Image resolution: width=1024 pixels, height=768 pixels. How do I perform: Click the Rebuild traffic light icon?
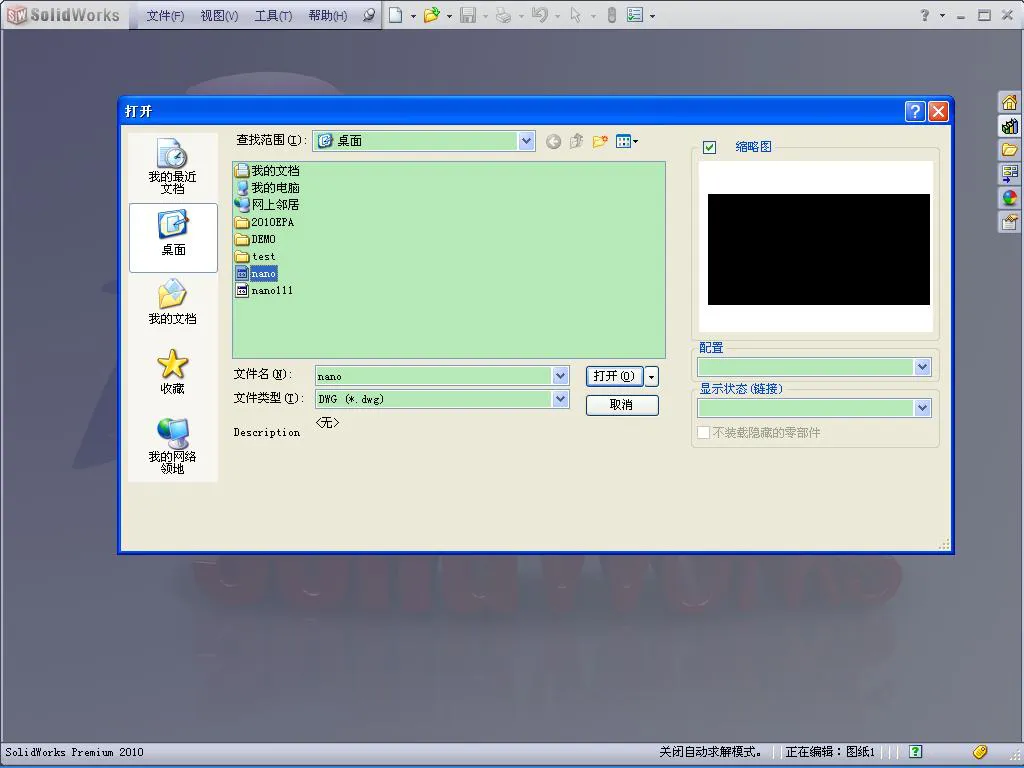[x=611, y=14]
